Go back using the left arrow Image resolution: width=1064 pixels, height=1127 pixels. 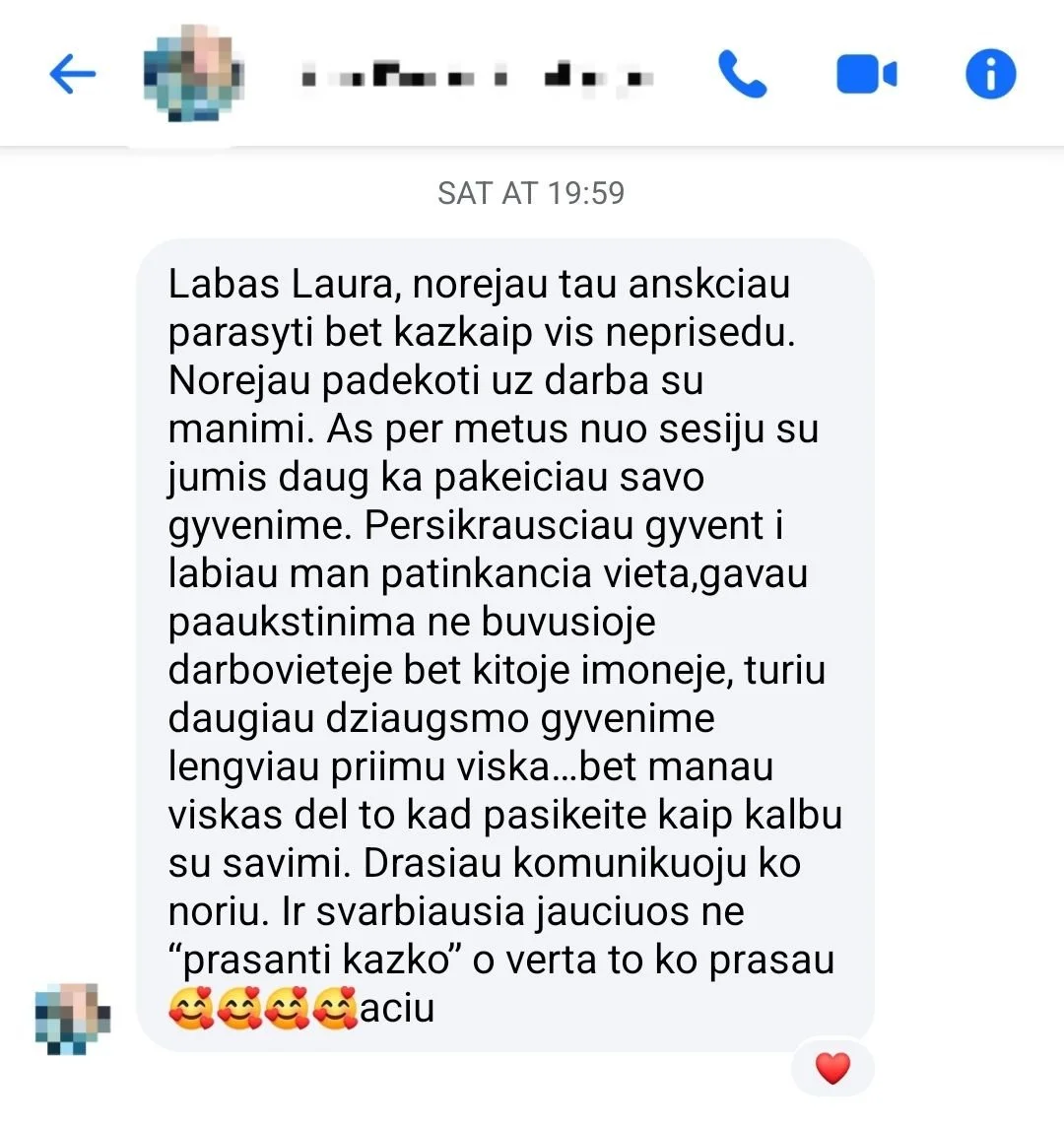[x=73, y=73]
